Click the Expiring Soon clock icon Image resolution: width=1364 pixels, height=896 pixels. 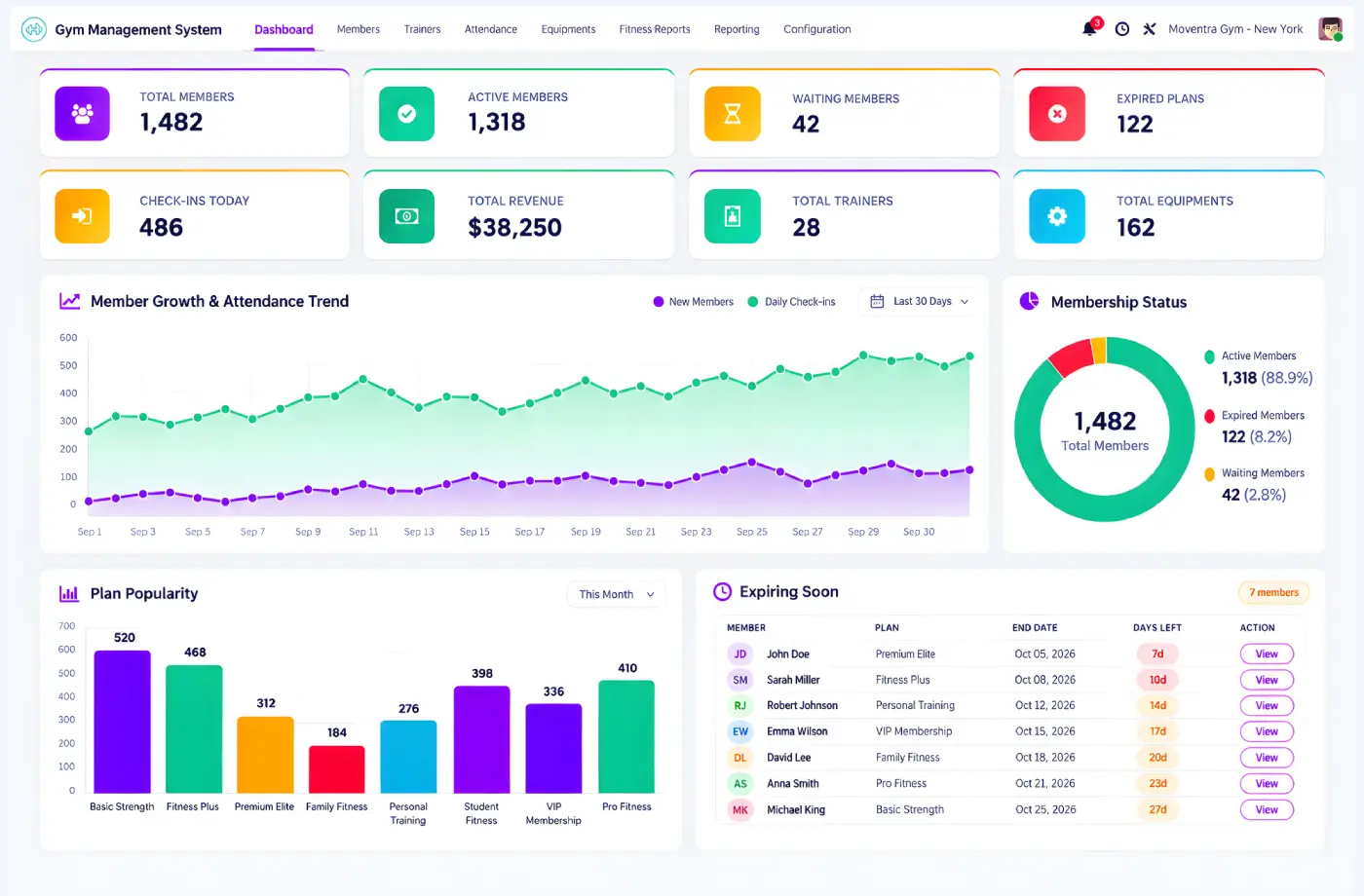[x=722, y=591]
